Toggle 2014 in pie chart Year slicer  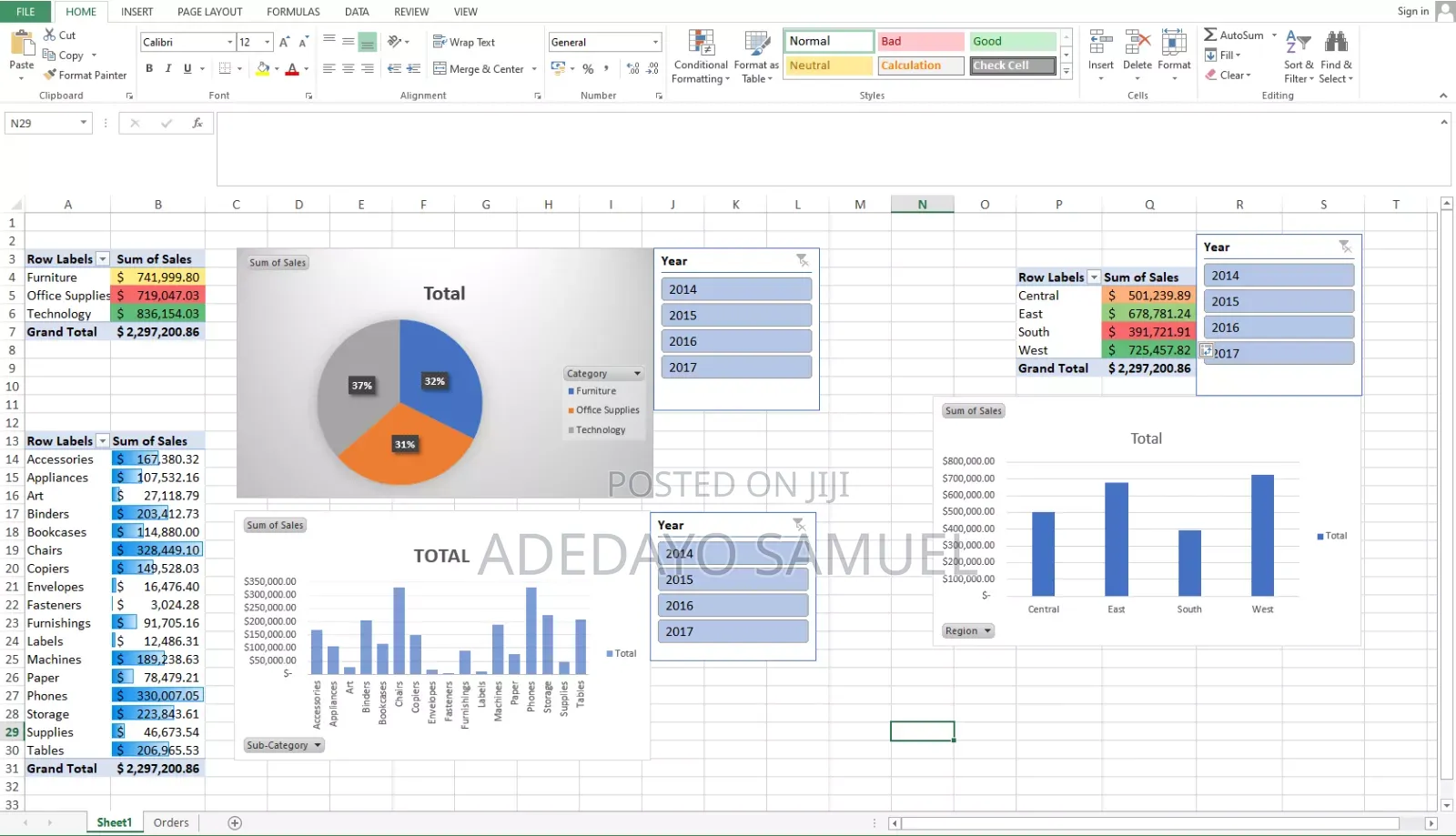[x=736, y=289]
